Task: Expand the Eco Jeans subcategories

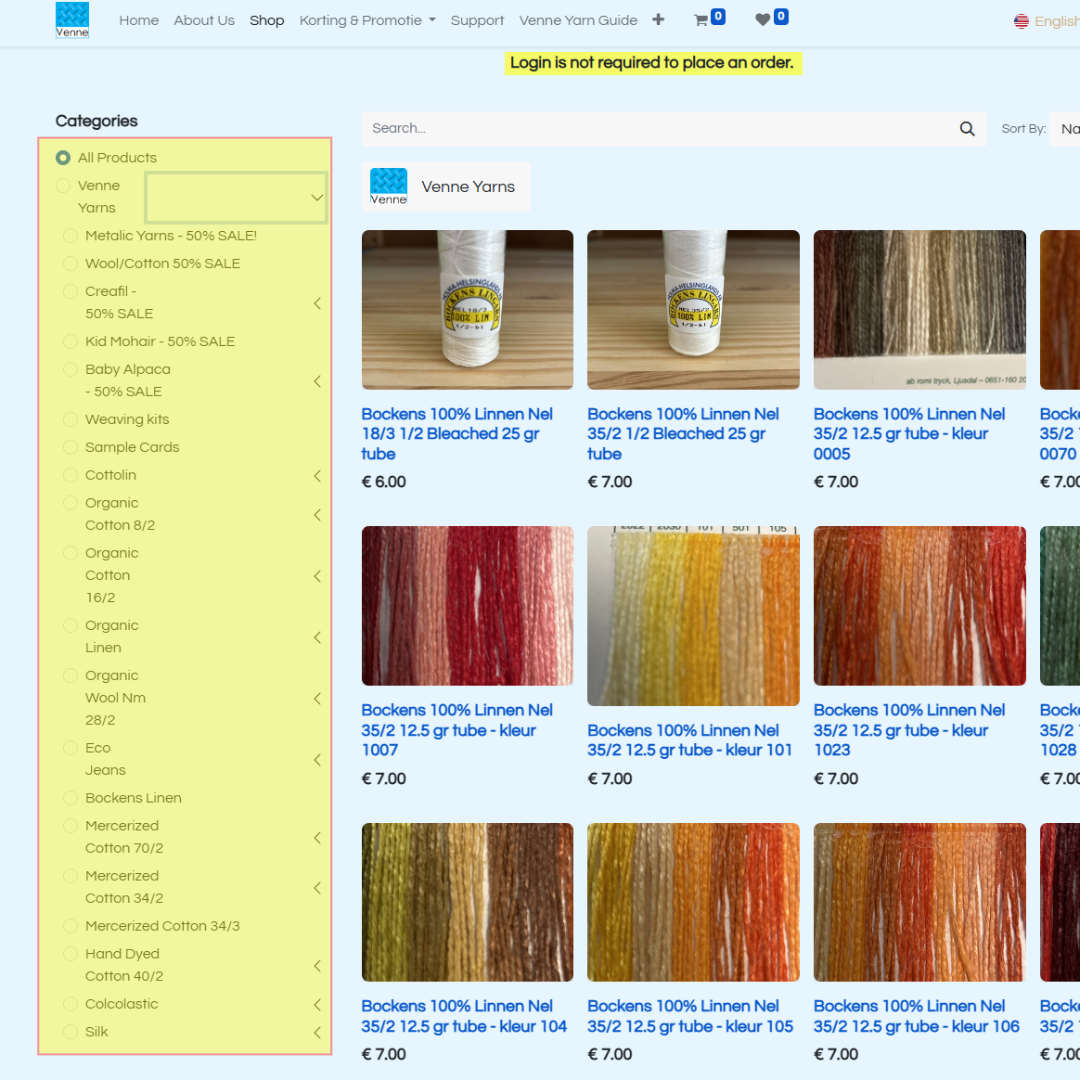Action: [x=318, y=759]
